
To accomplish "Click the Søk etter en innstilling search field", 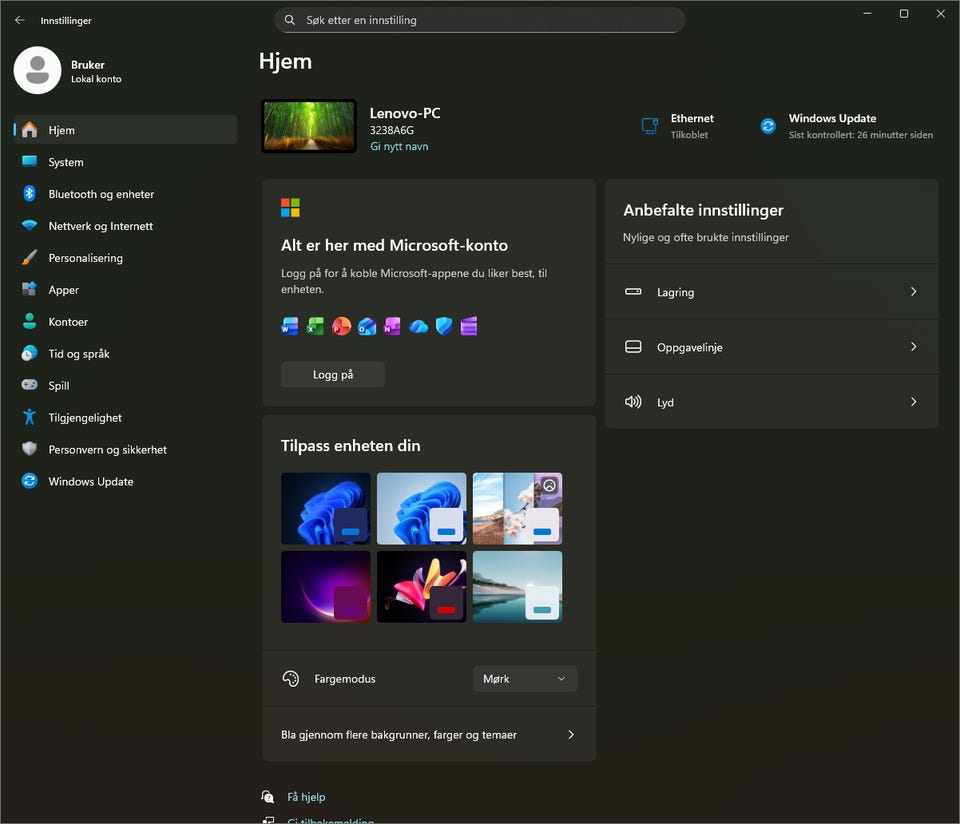I will [x=480, y=20].
